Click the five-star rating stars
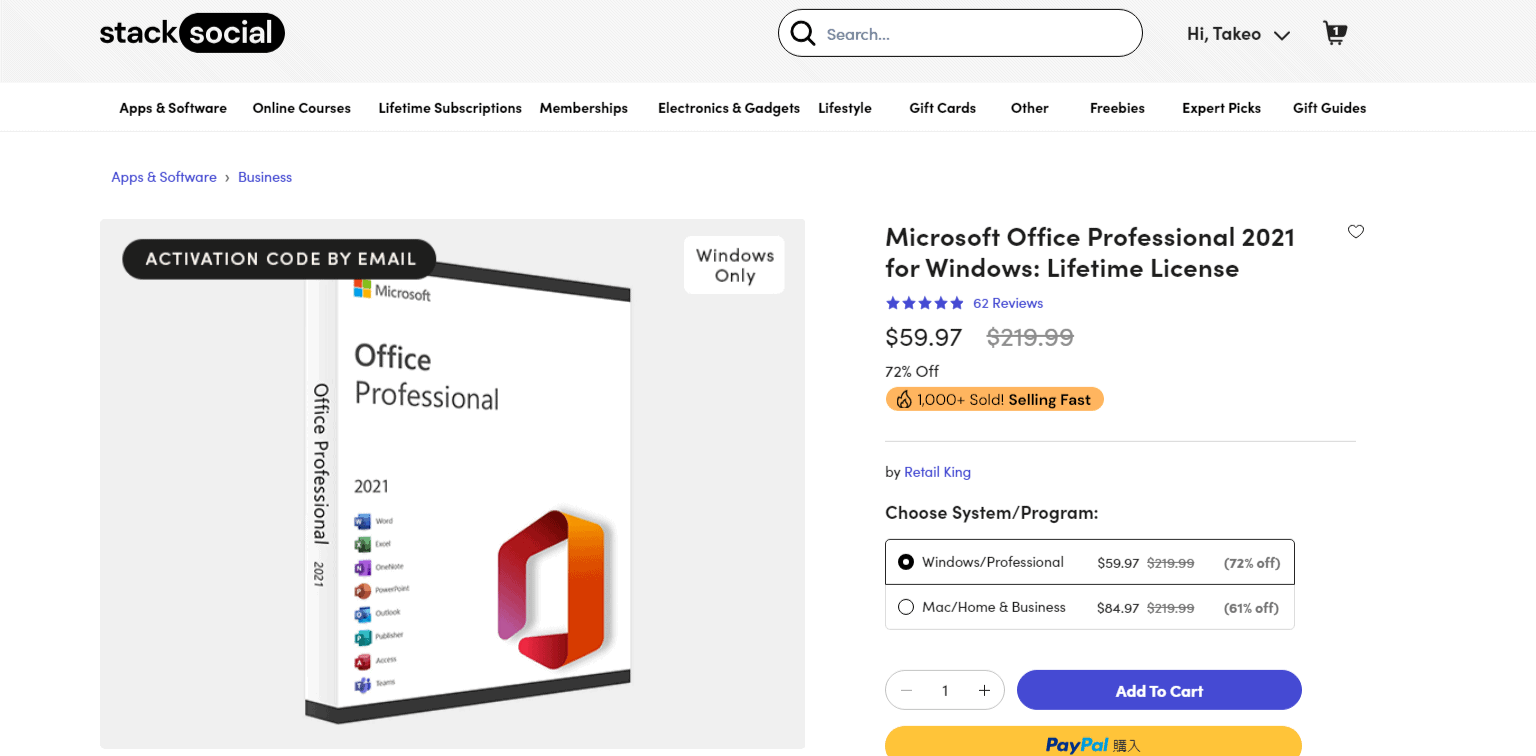1536x756 pixels. pyautogui.click(x=924, y=302)
